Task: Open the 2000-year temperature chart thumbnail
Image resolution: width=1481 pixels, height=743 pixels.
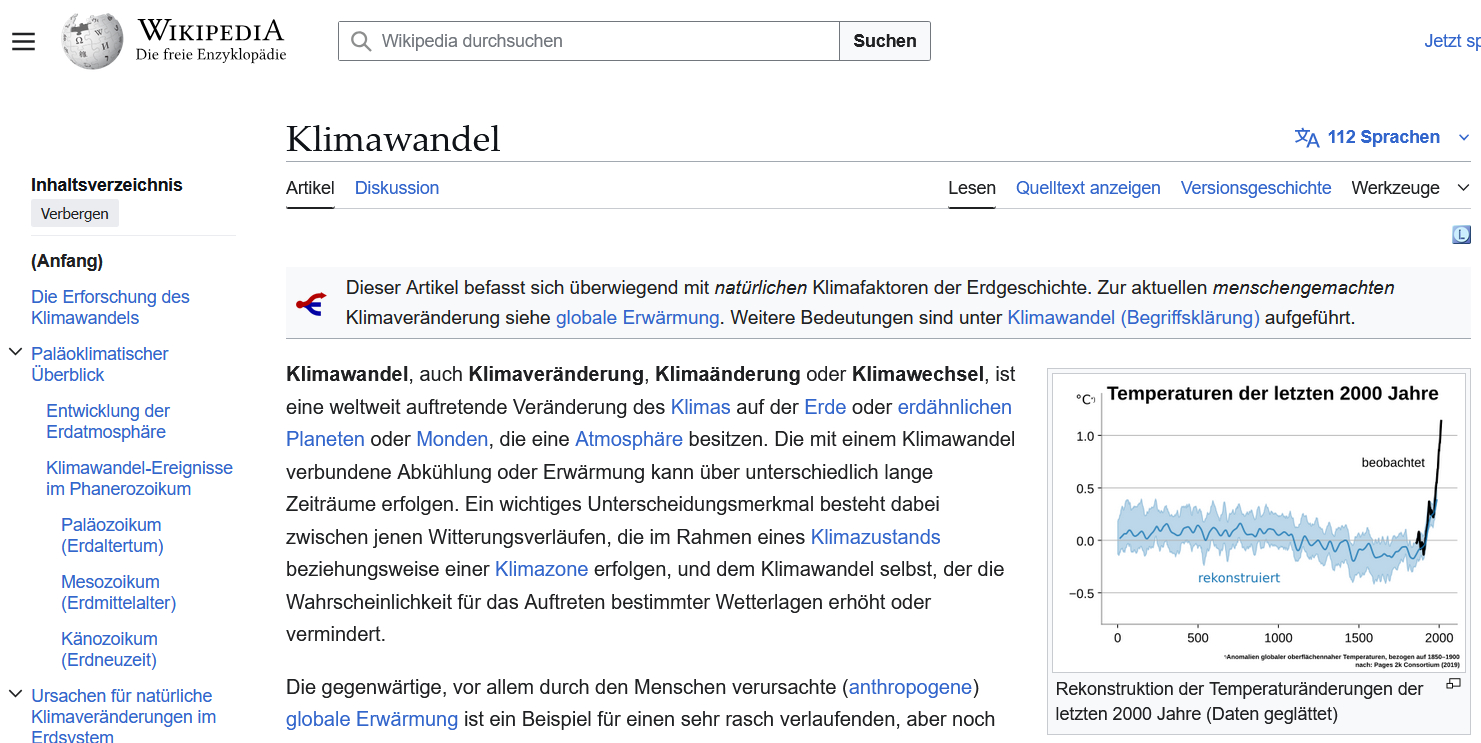Action: click(x=1260, y=522)
